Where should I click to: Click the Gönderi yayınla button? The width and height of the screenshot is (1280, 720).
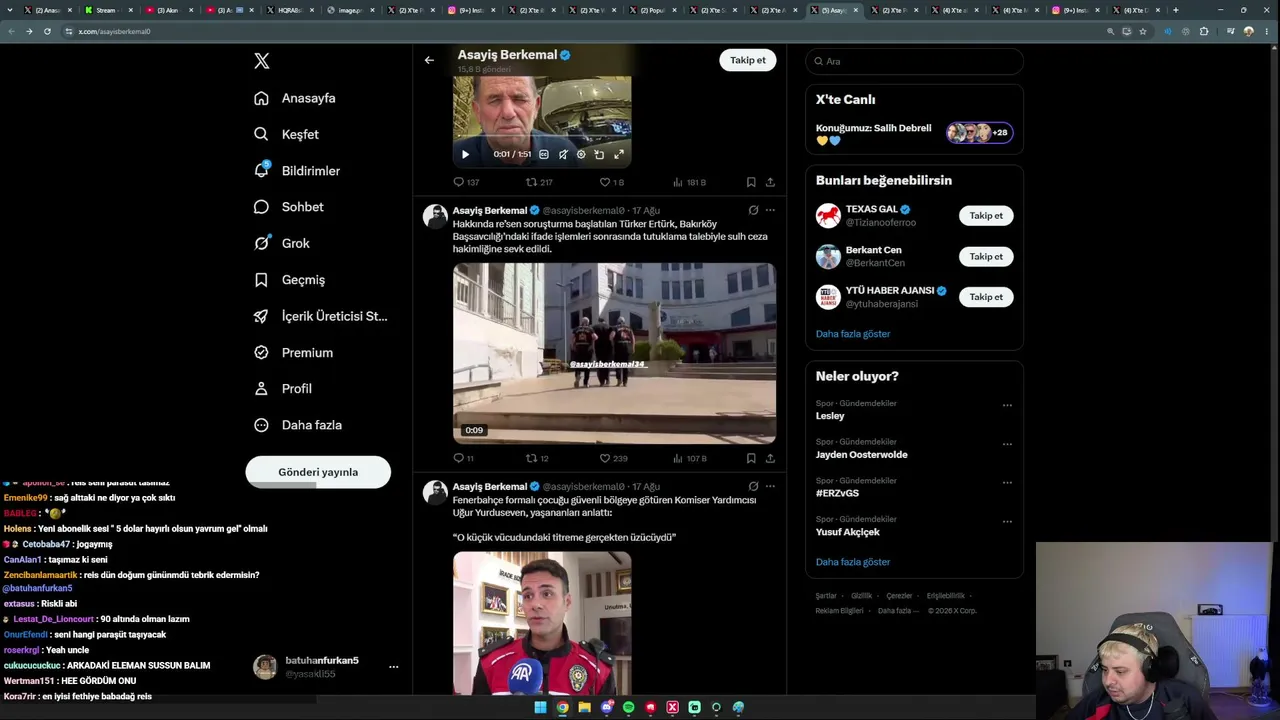coord(318,472)
